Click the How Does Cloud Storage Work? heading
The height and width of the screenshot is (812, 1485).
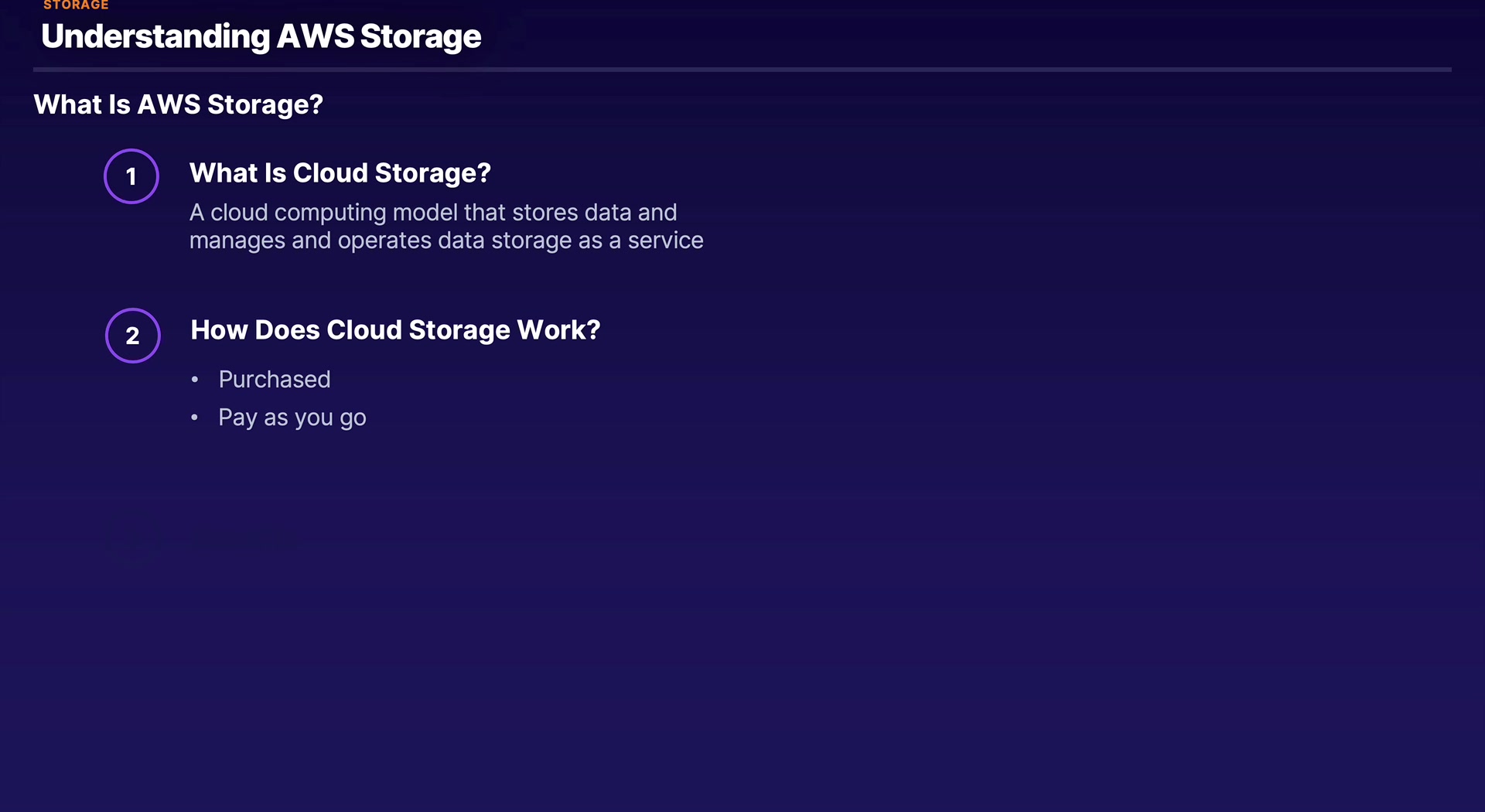[395, 330]
